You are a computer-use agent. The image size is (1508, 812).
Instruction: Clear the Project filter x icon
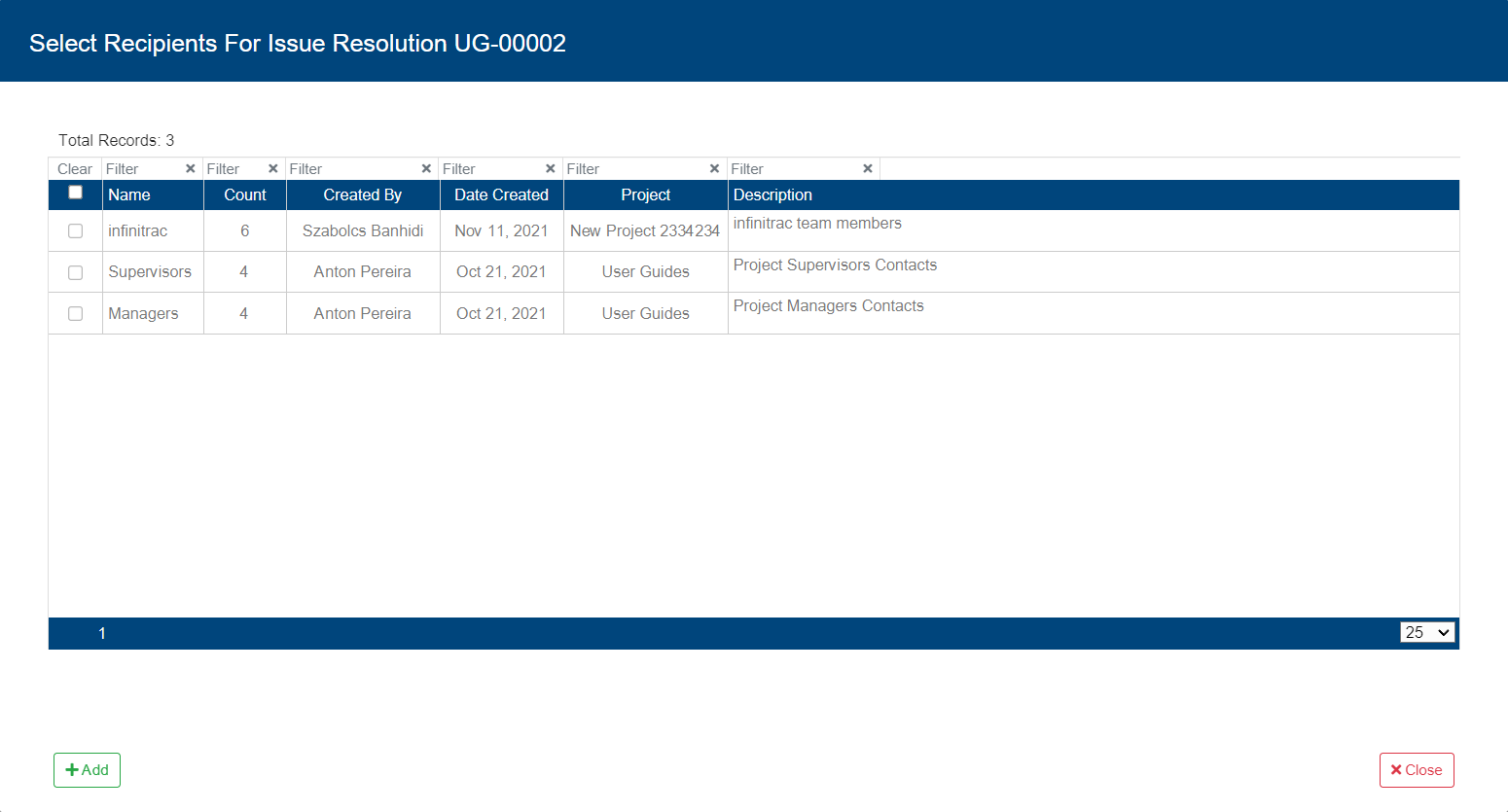pos(715,169)
